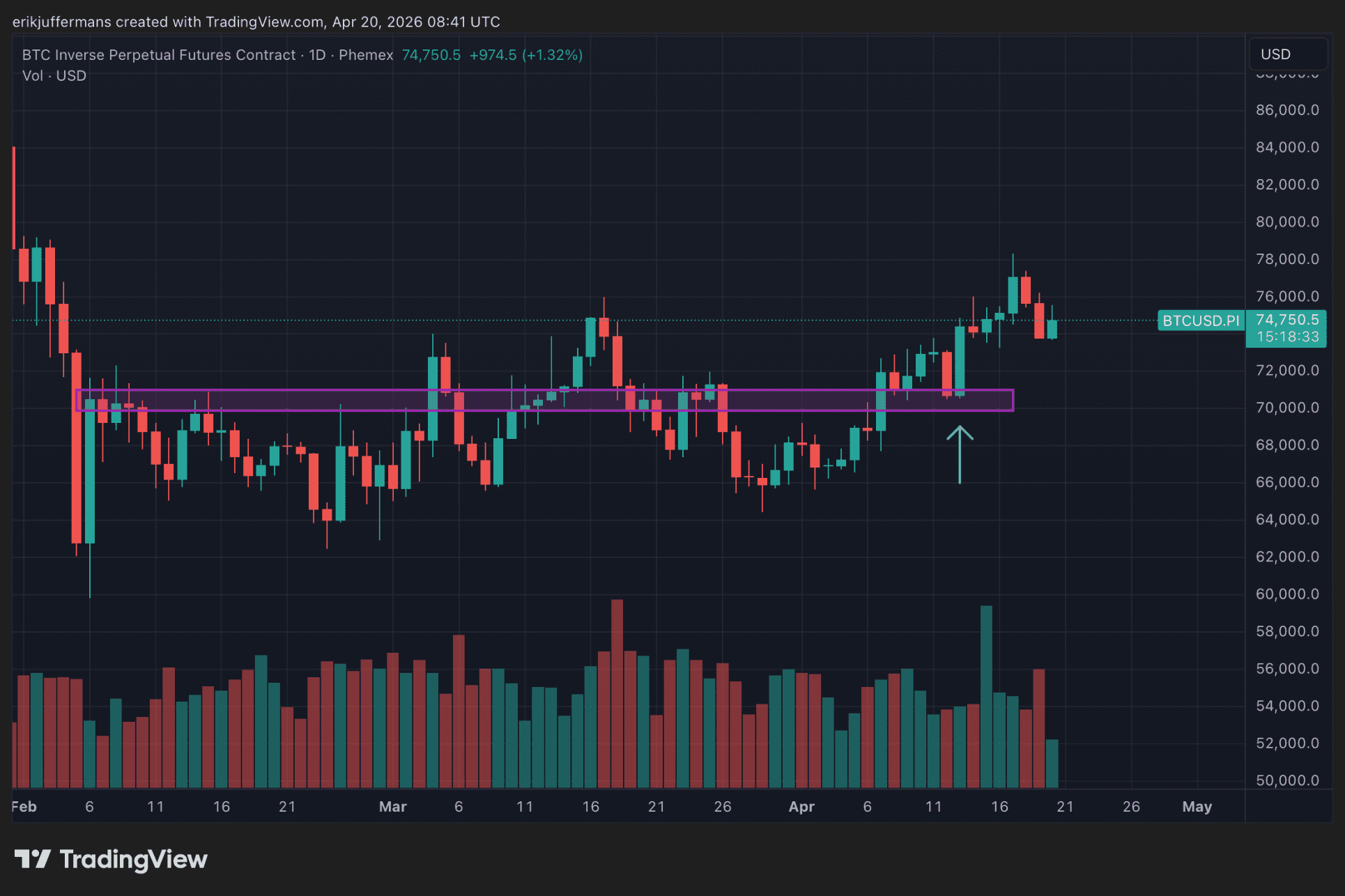This screenshot has height=896, width=1345.
Task: Click the 74,750.5 current price tag
Action: 1286,320
